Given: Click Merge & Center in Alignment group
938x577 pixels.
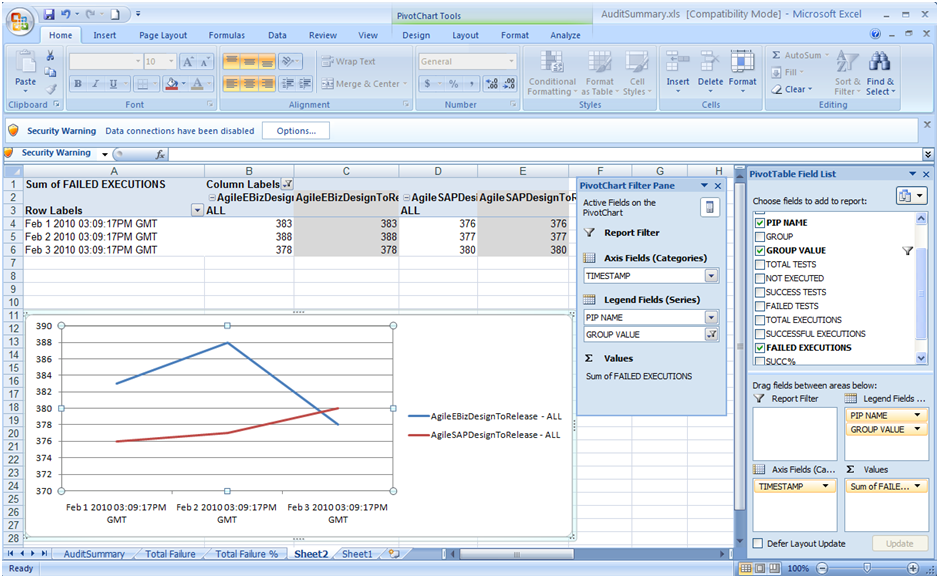Looking at the screenshot, I should 364,84.
